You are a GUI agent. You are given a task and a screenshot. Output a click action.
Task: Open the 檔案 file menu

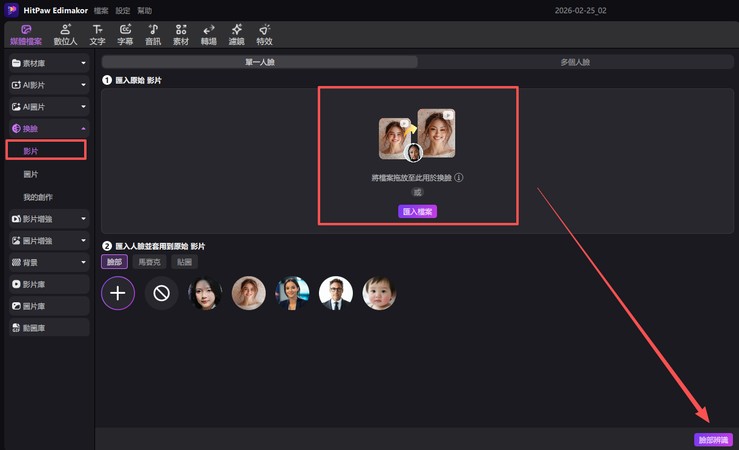pyautogui.click(x=101, y=10)
